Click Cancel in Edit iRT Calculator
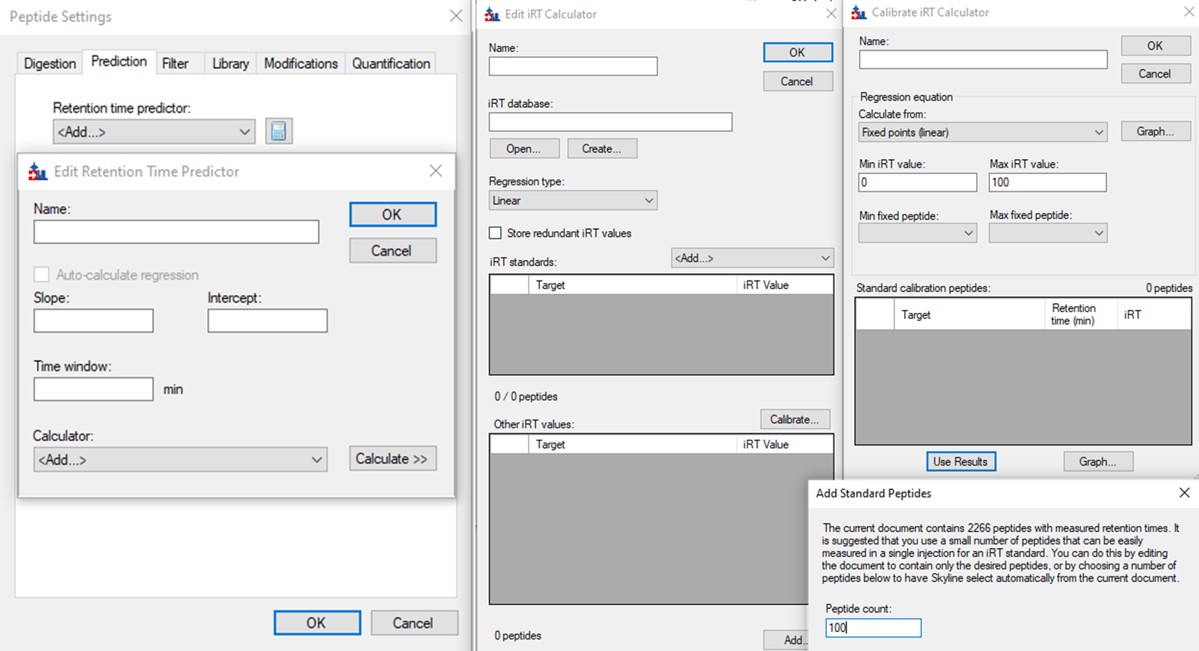 point(798,81)
